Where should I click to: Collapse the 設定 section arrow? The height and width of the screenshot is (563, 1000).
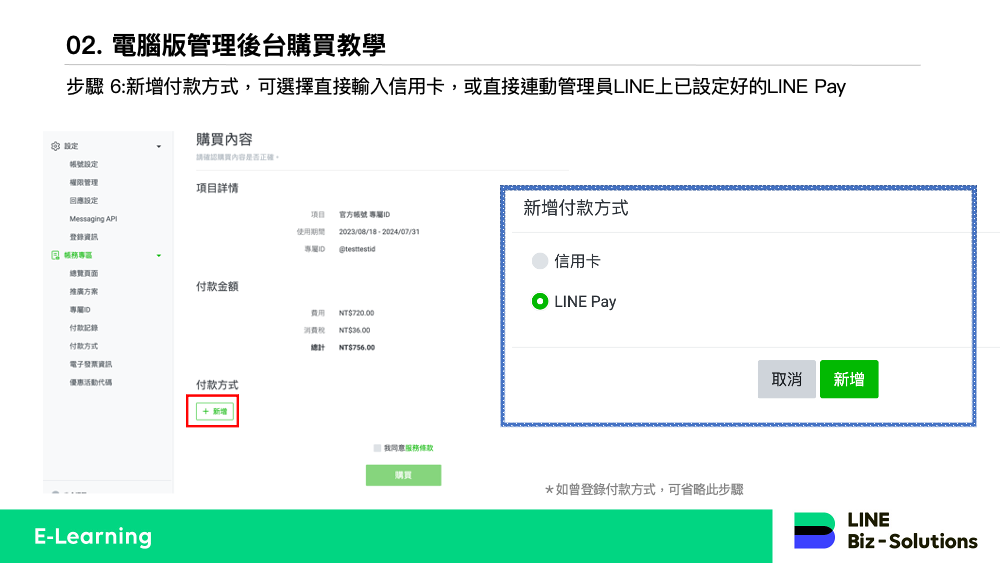pyautogui.click(x=159, y=147)
